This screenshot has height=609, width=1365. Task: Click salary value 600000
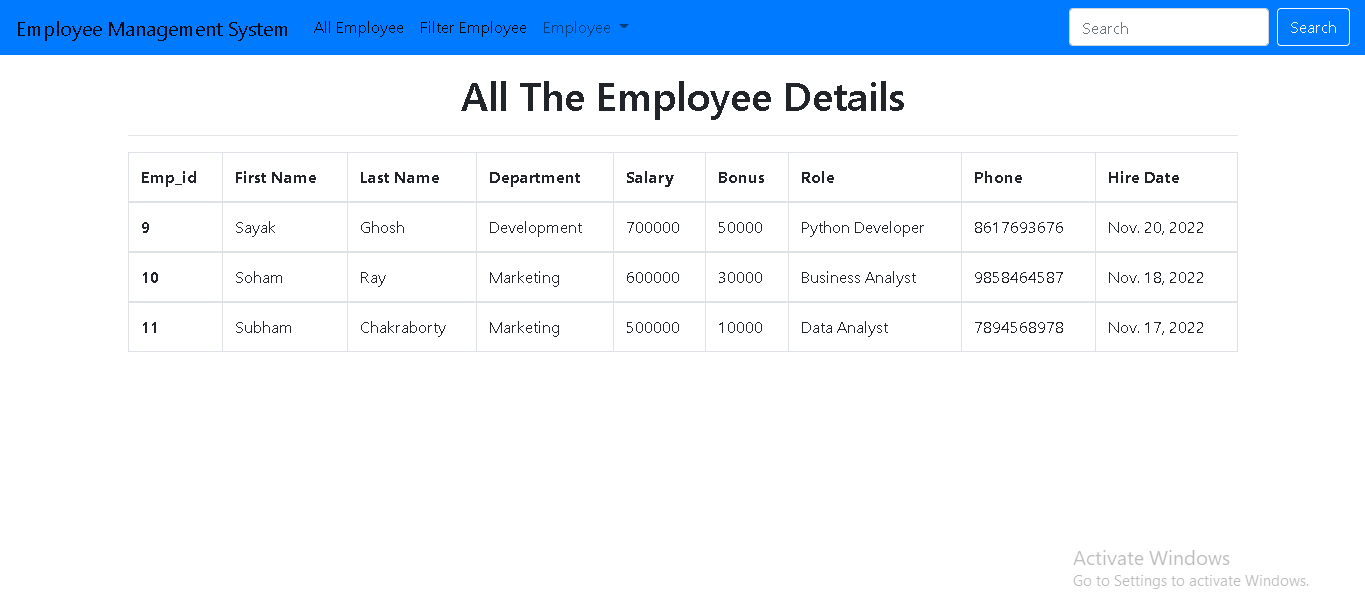pyautogui.click(x=653, y=278)
